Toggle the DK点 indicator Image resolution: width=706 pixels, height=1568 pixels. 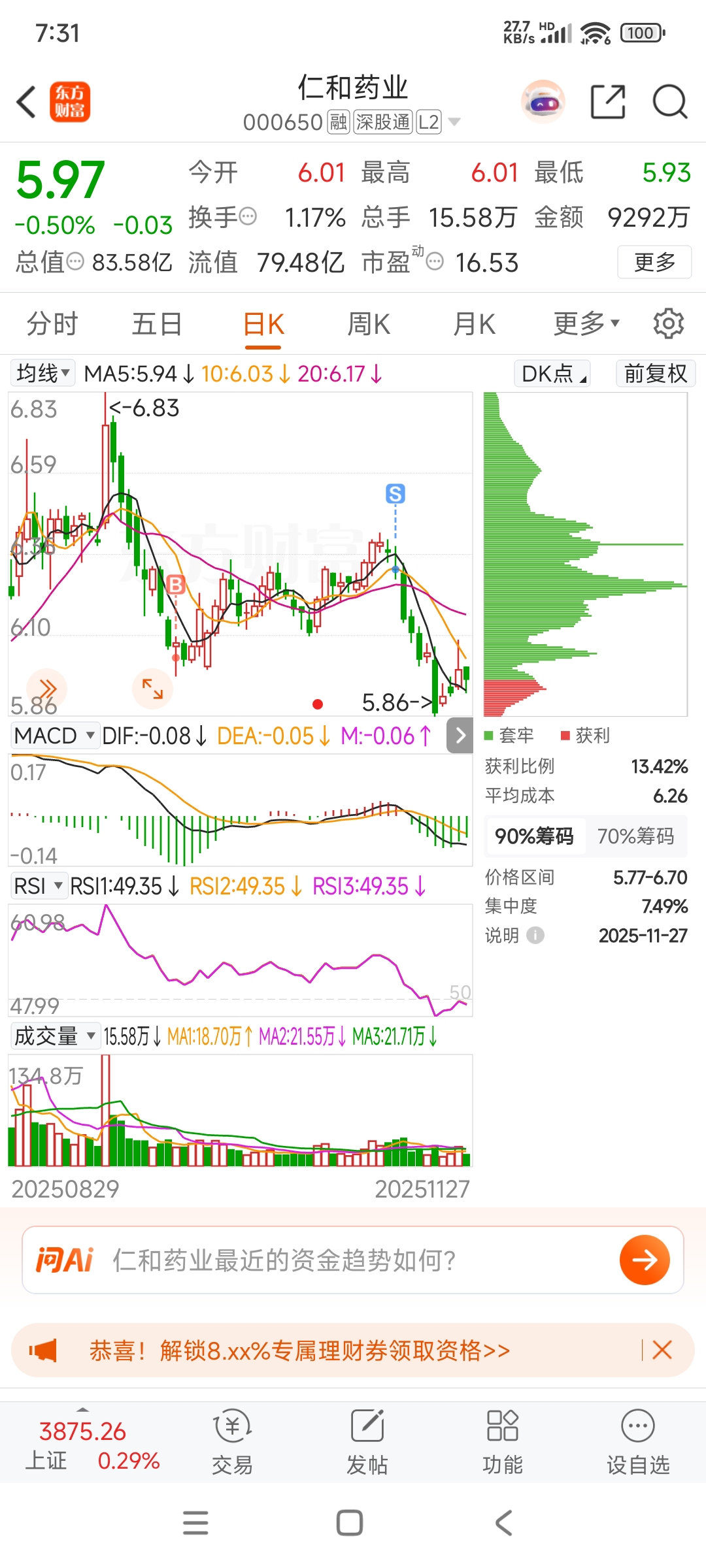point(552,374)
